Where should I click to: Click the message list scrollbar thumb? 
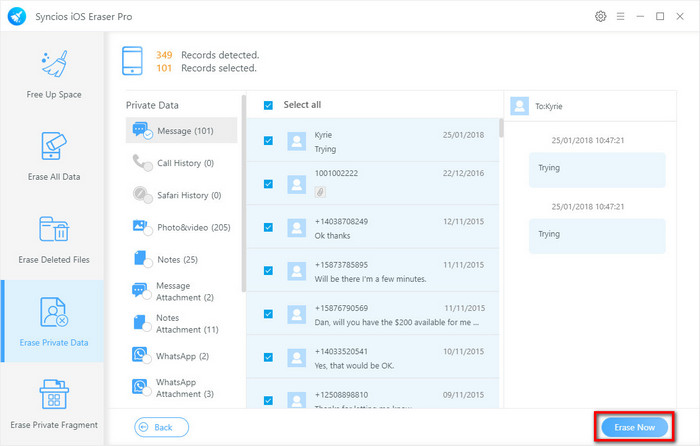(x=501, y=128)
